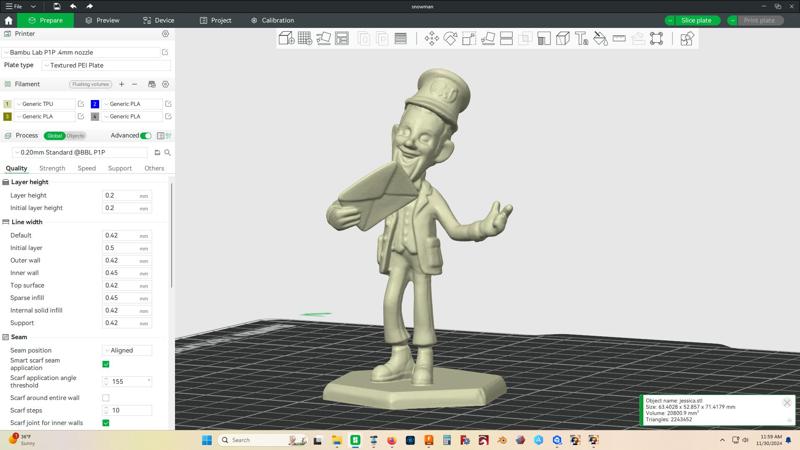Add a filament with plus icon
Viewport: 800px width, 450px height.
coord(121,84)
